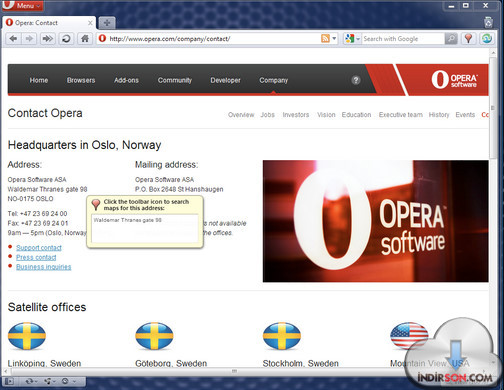Go to the home page
The height and width of the screenshot is (390, 504).
coord(85,39)
